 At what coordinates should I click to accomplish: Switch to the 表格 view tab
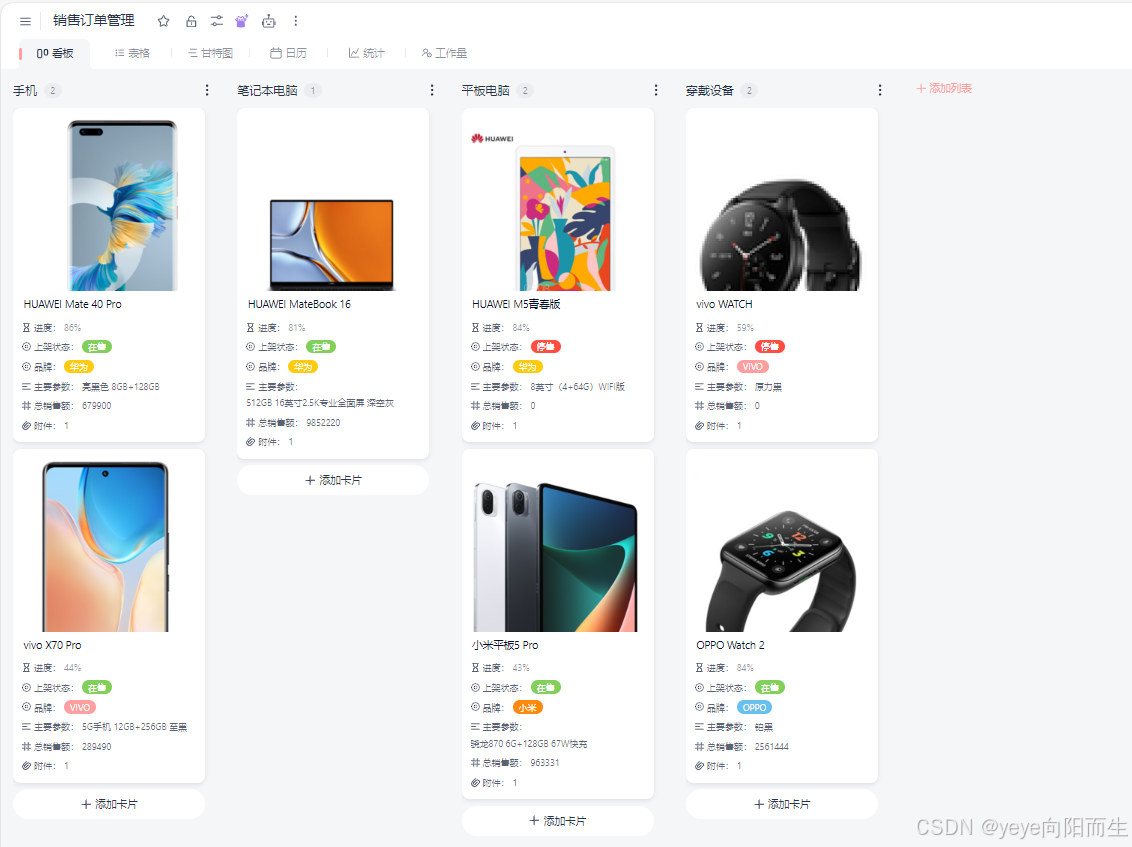[133, 53]
